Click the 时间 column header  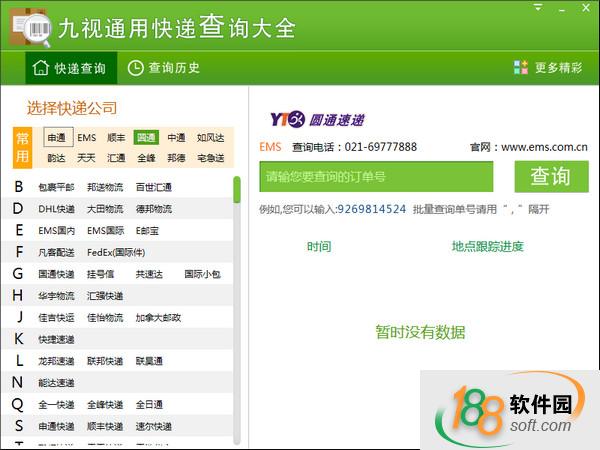(x=319, y=246)
